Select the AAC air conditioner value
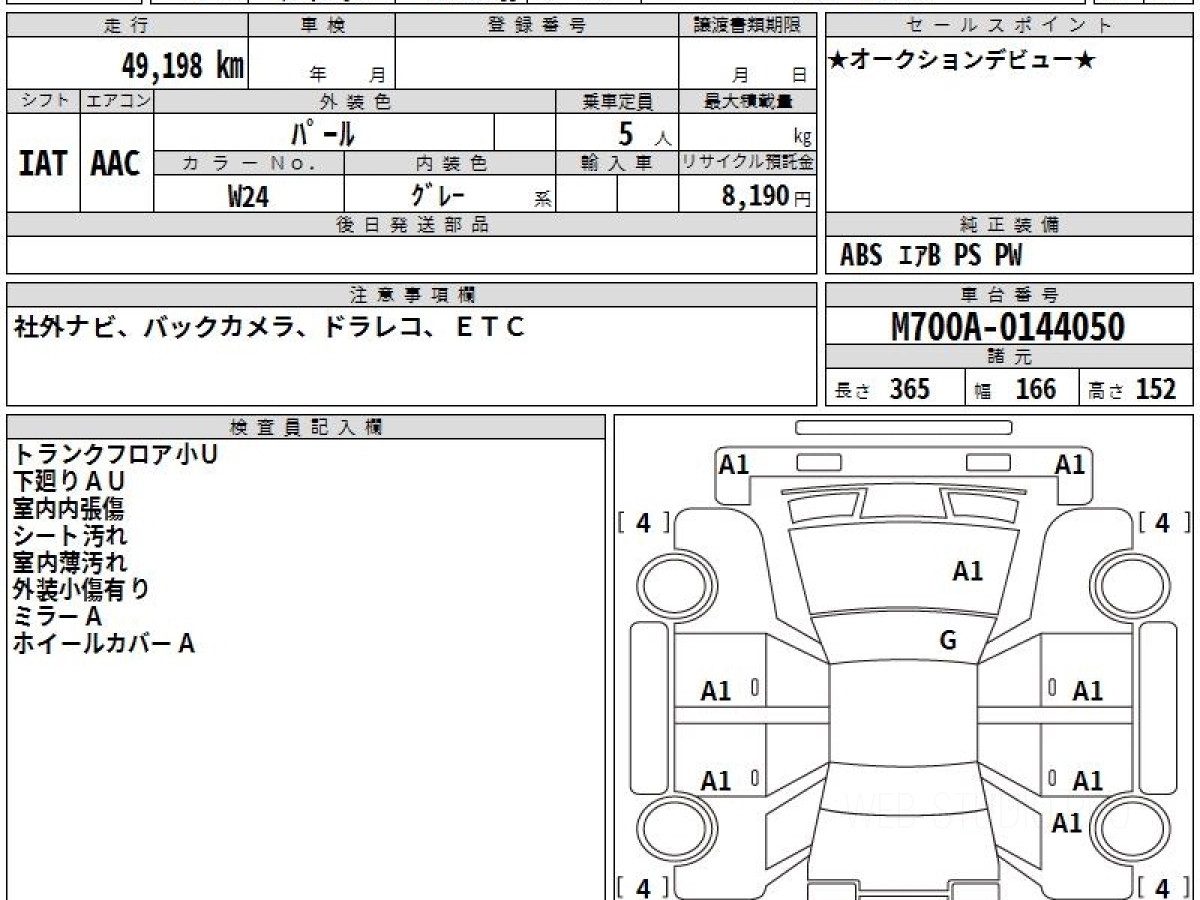The image size is (1200, 900). click(116, 164)
